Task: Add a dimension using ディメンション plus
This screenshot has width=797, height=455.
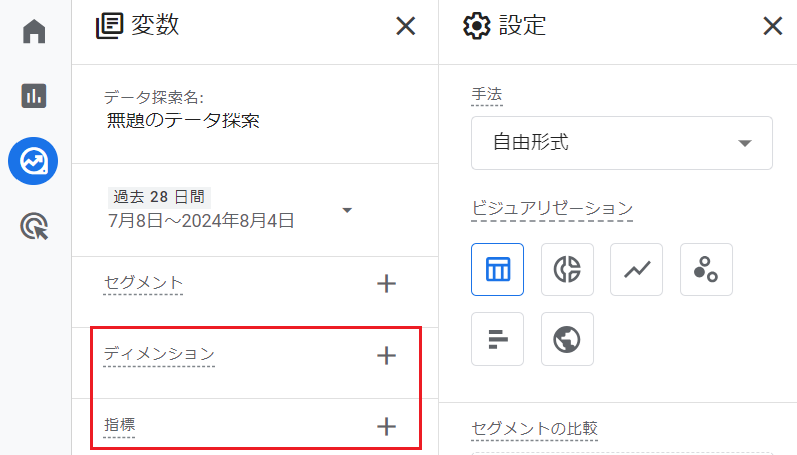Action: (x=386, y=355)
